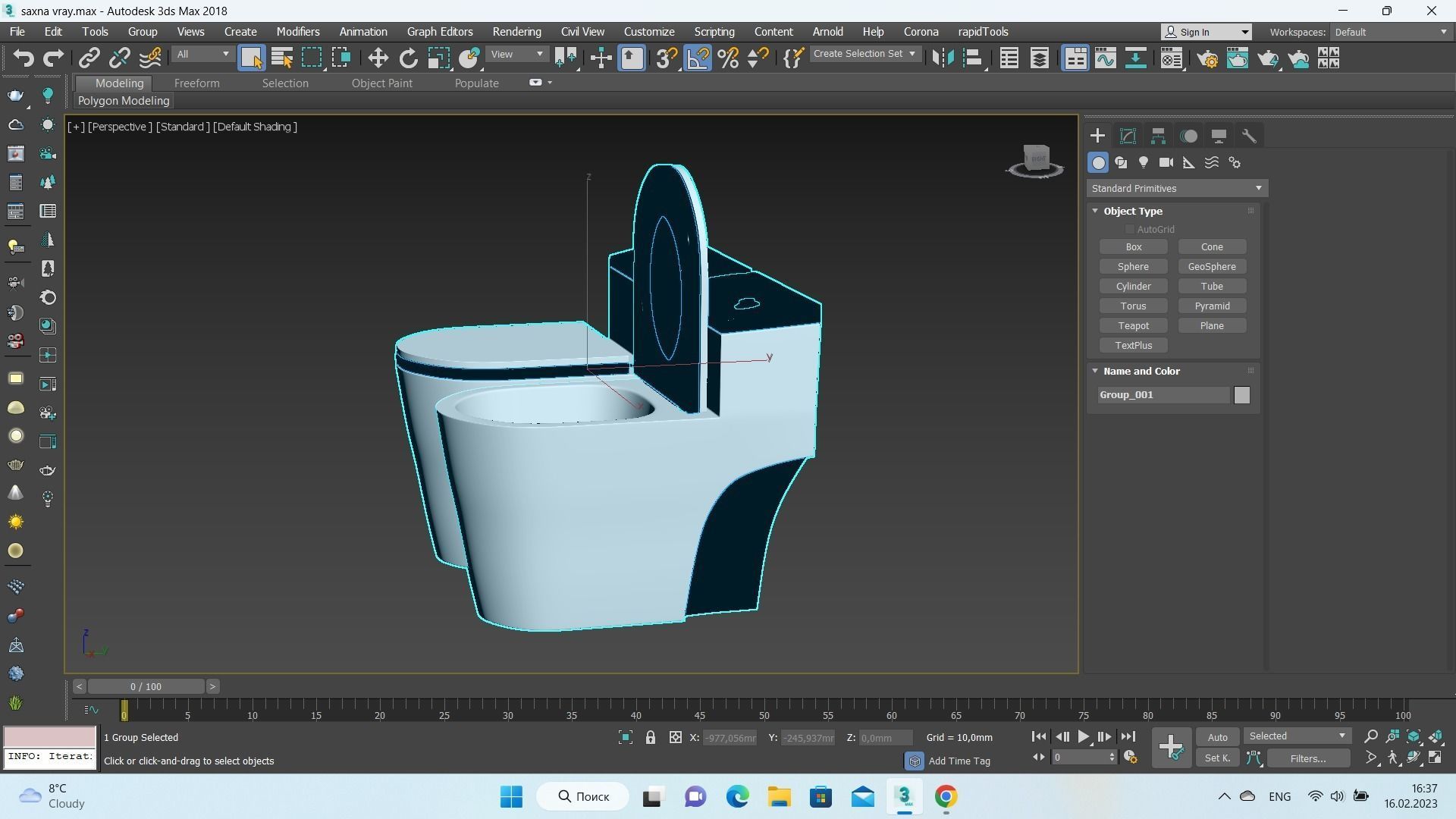Select the Shapes category icon
Viewport: 1456px width, 819px height.
(1121, 162)
